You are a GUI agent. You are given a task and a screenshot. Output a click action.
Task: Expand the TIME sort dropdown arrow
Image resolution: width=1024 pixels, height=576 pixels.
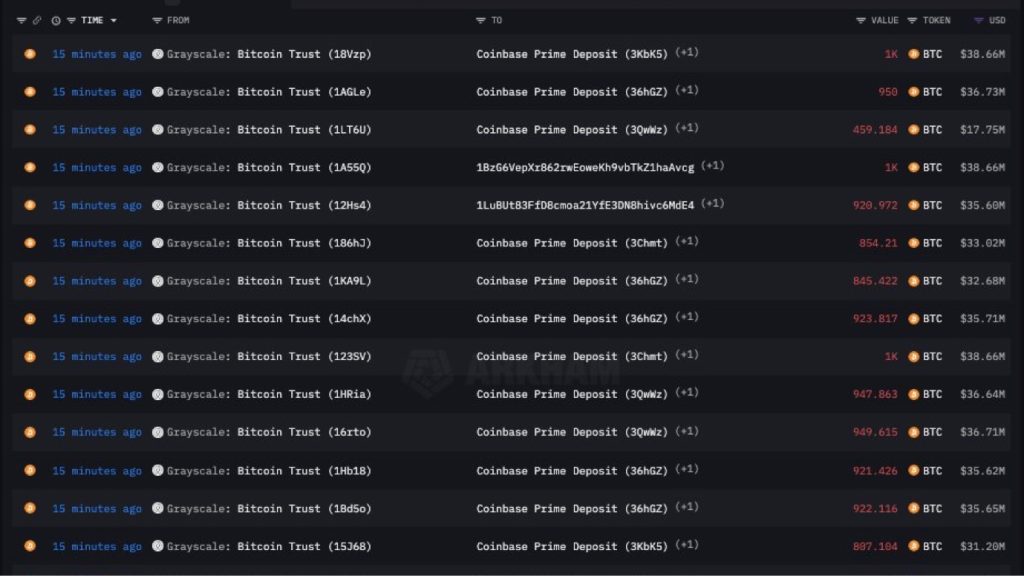[114, 20]
